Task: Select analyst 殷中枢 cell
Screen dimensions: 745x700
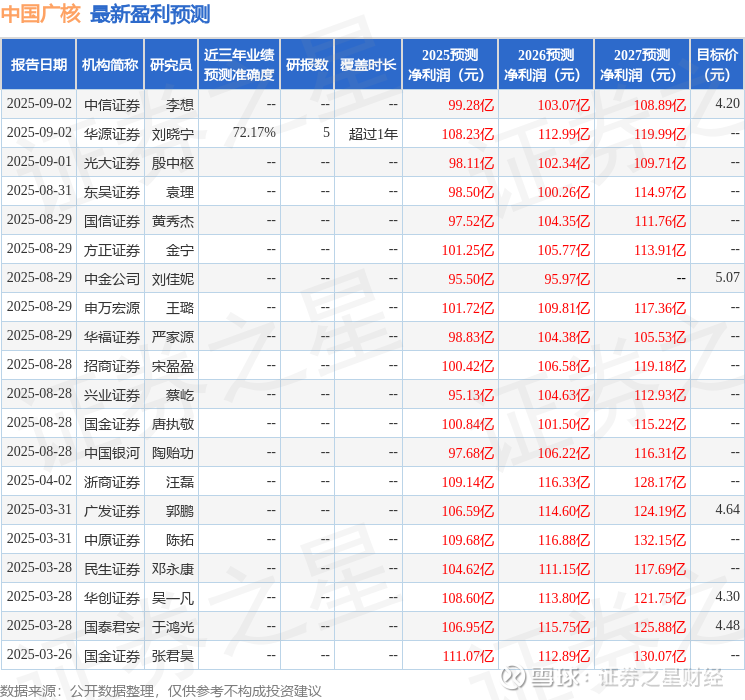Action: pyautogui.click(x=173, y=163)
